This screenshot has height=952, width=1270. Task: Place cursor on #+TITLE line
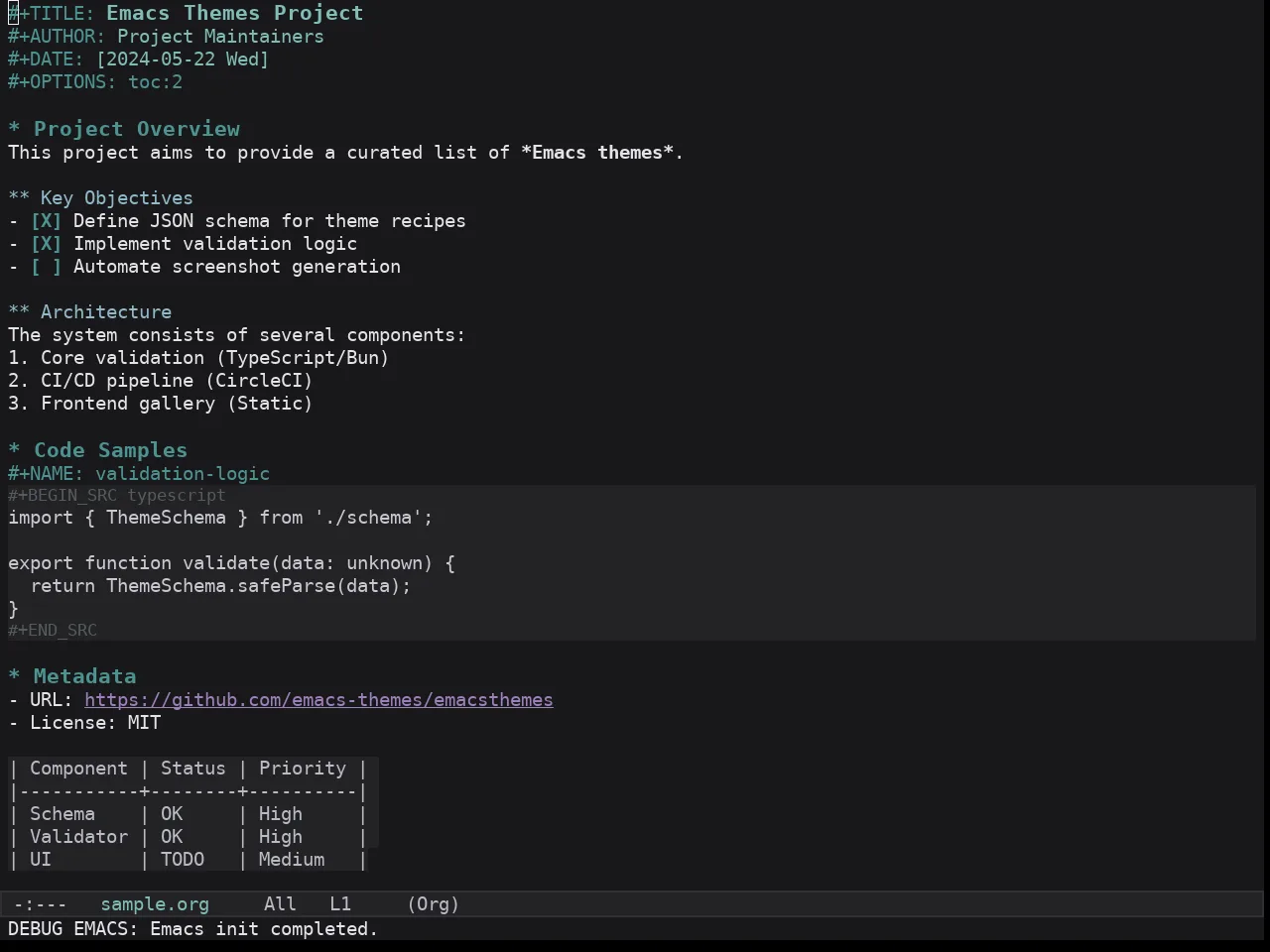186,14
